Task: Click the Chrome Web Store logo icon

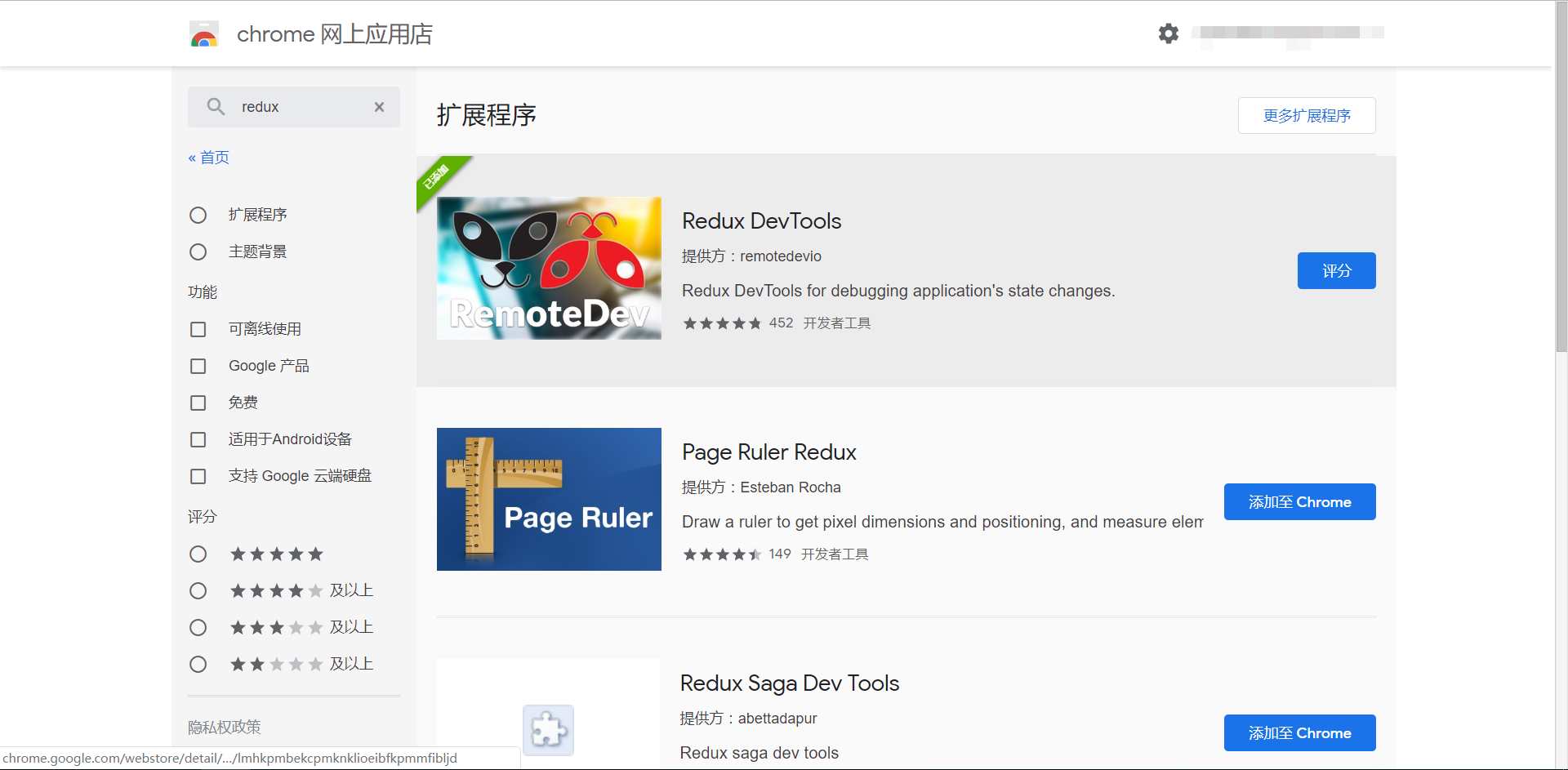Action: [204, 34]
